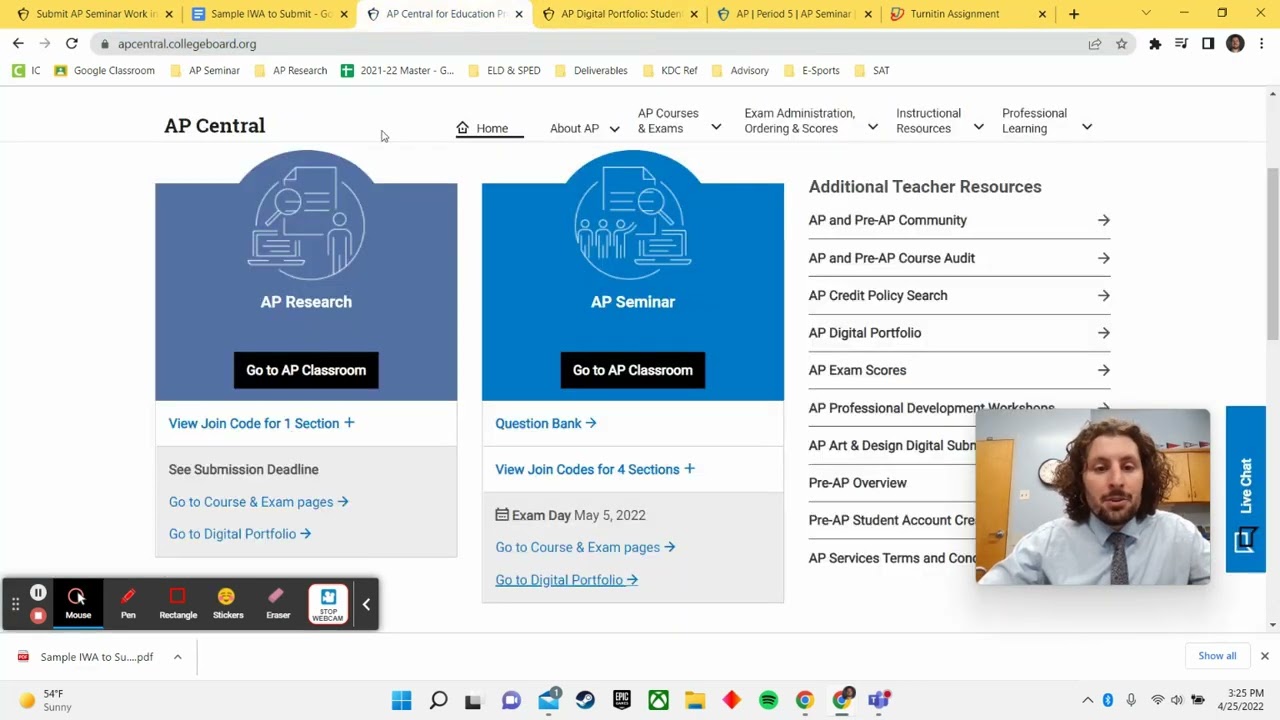Open AP Credit Policy Search resource

[x=959, y=295]
